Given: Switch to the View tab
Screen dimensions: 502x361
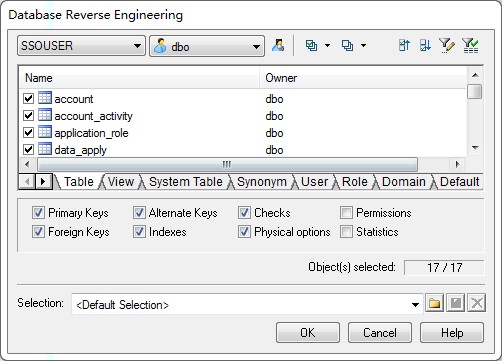Looking at the screenshot, I should point(121,182).
